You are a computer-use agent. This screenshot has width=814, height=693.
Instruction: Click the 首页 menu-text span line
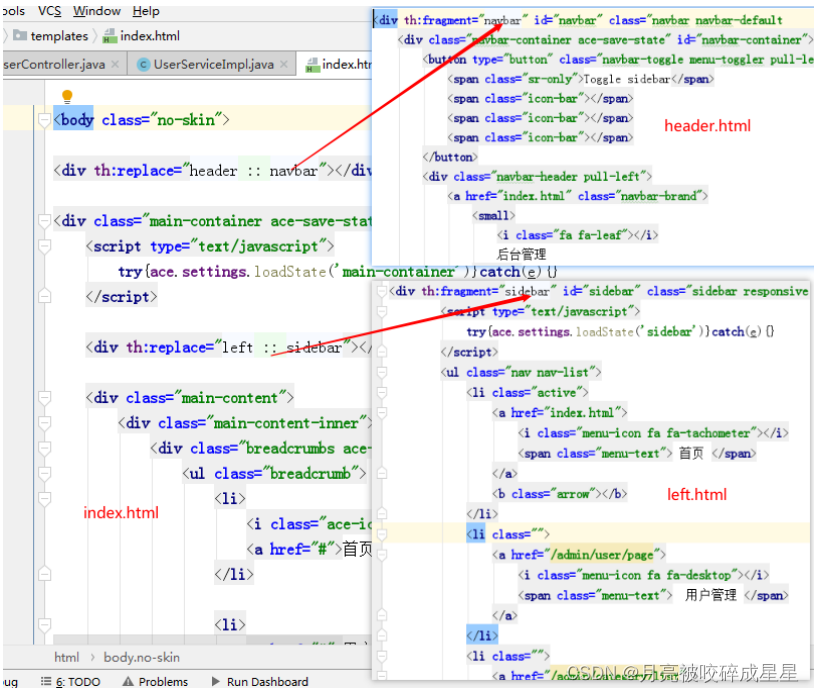pos(637,453)
